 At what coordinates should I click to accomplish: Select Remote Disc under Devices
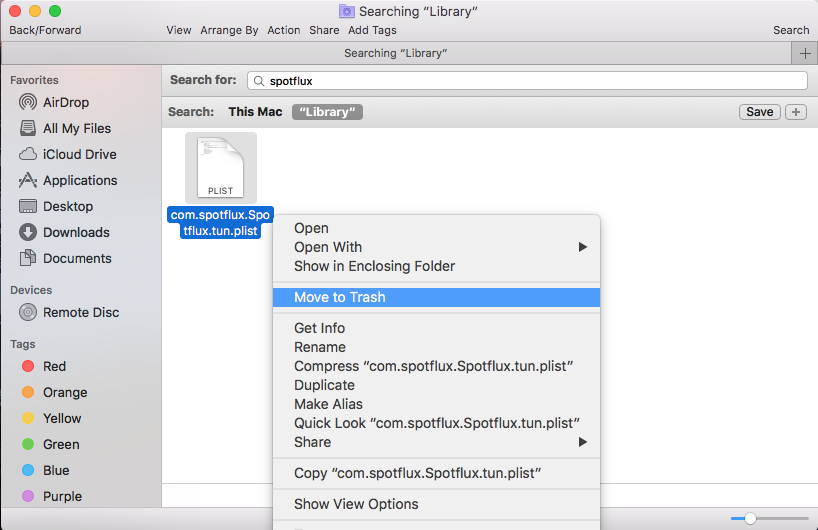[x=69, y=312]
